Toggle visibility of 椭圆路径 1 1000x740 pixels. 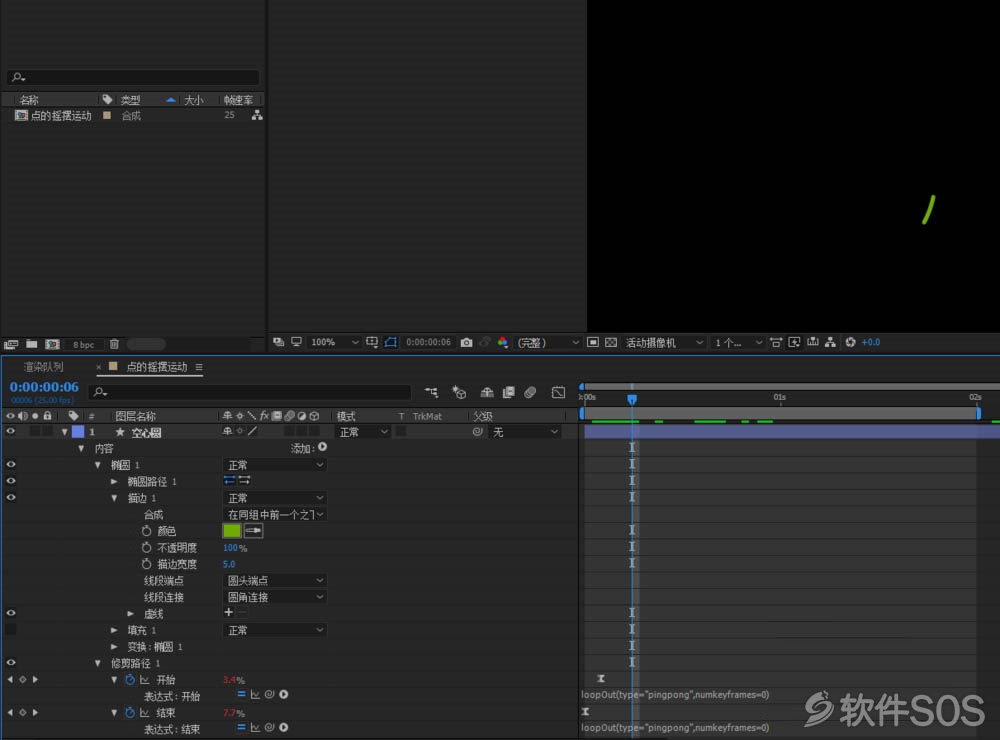click(x=10, y=481)
